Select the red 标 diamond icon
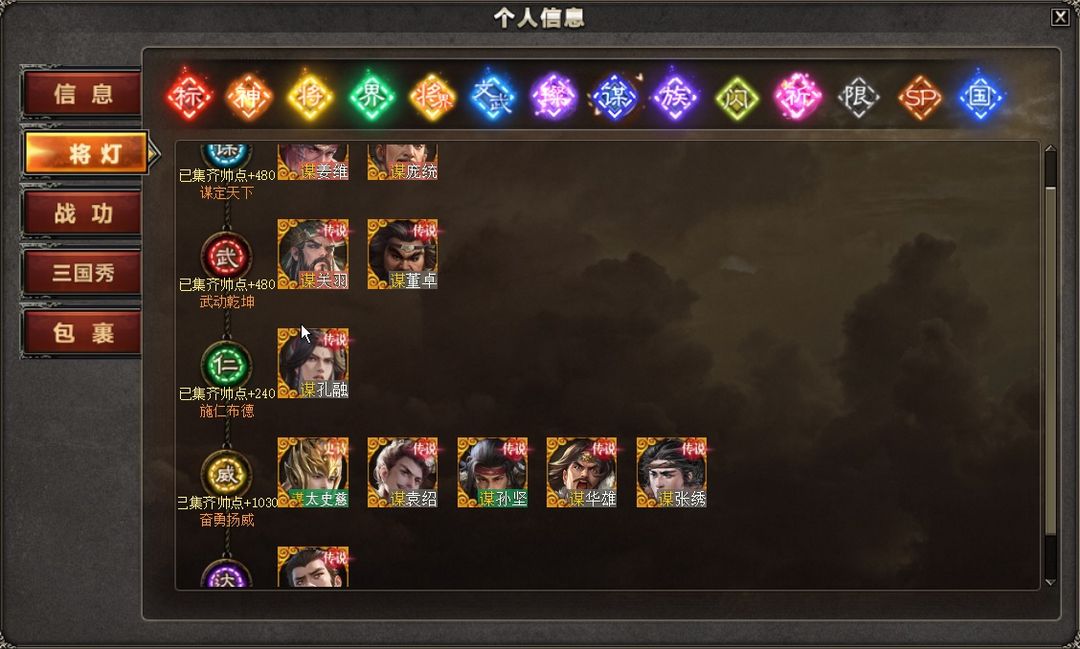 click(x=188, y=96)
